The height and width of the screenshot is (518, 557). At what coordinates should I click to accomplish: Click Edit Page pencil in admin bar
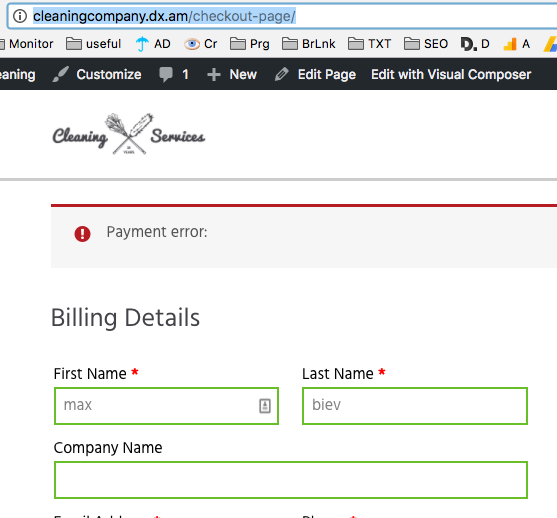click(315, 74)
